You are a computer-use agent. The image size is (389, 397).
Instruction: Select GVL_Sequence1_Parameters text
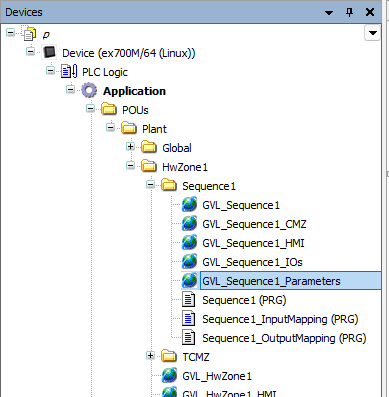coord(271,281)
